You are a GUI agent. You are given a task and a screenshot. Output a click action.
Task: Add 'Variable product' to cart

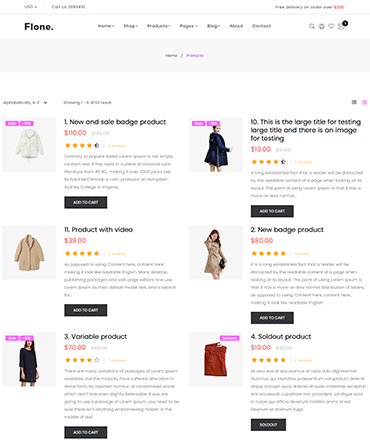(x=86, y=432)
